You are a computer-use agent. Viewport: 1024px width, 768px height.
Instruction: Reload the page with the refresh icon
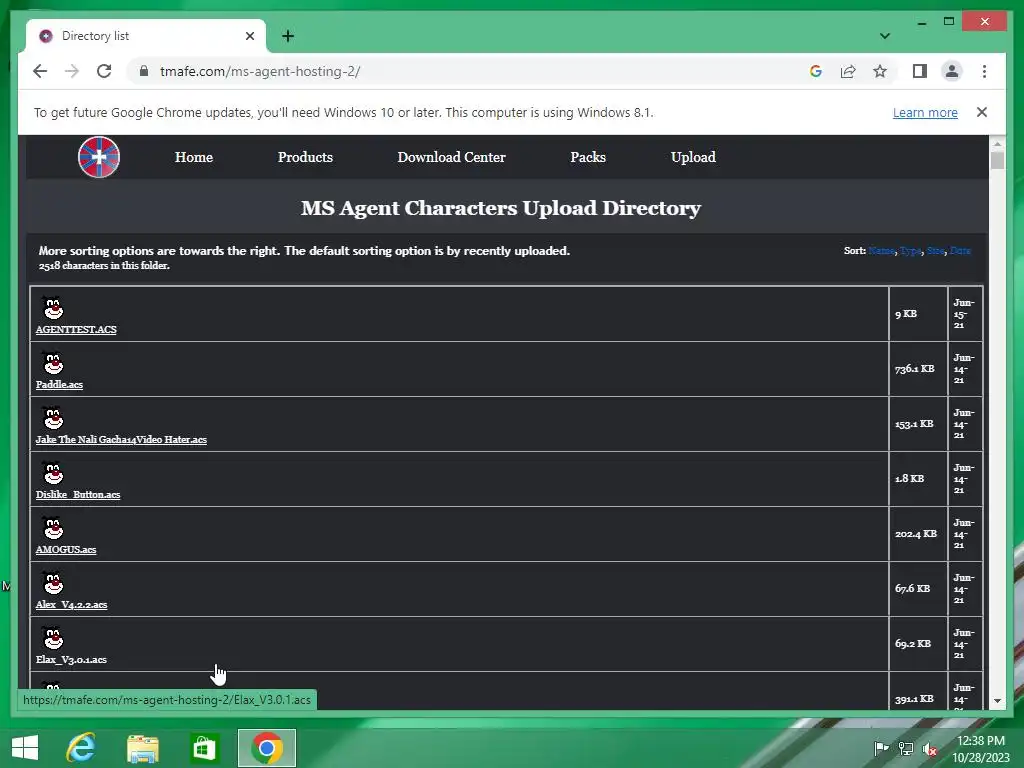104,71
